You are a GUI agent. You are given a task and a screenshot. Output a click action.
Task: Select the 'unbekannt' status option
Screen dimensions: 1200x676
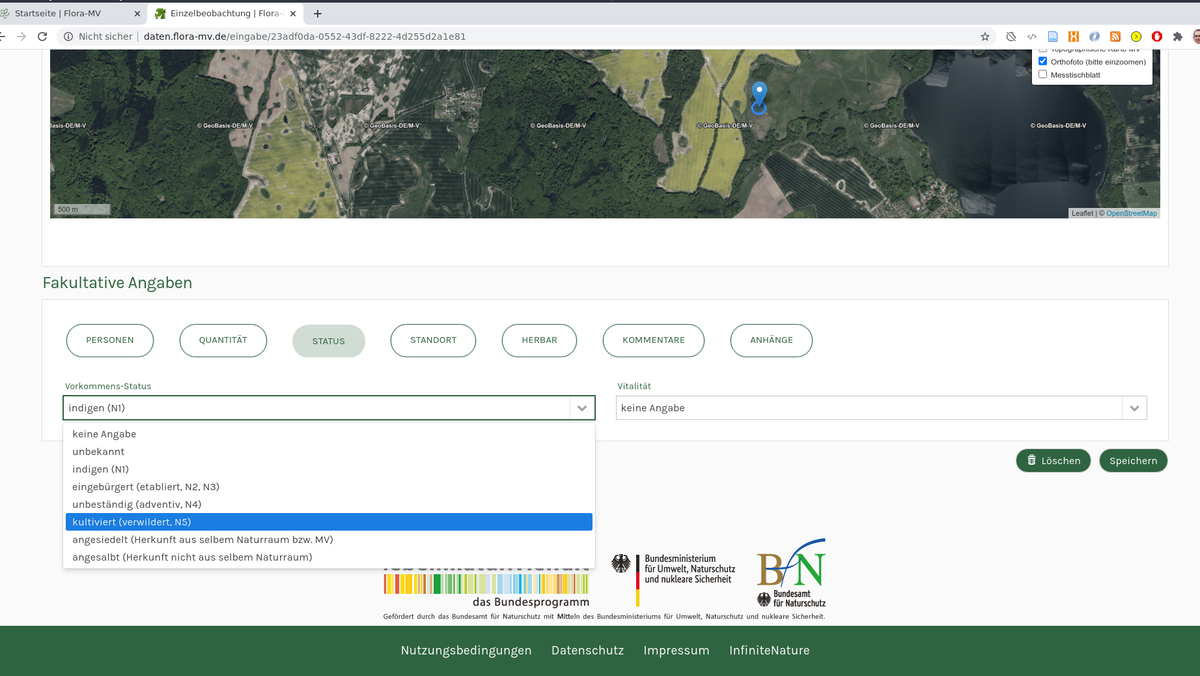tap(329, 452)
